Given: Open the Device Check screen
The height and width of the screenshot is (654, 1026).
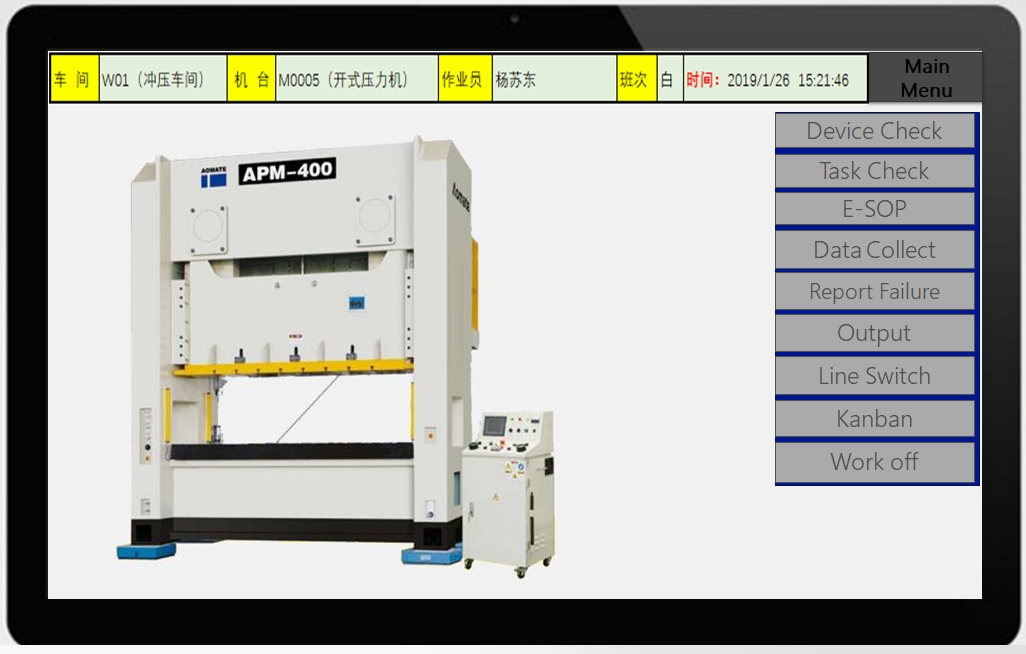Looking at the screenshot, I should [874, 130].
